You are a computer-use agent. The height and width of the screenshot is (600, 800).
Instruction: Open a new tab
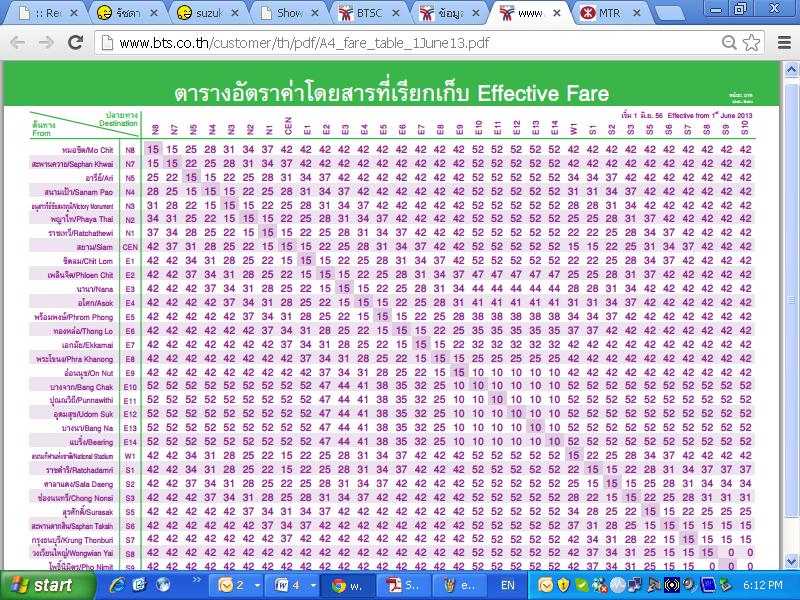(x=669, y=14)
